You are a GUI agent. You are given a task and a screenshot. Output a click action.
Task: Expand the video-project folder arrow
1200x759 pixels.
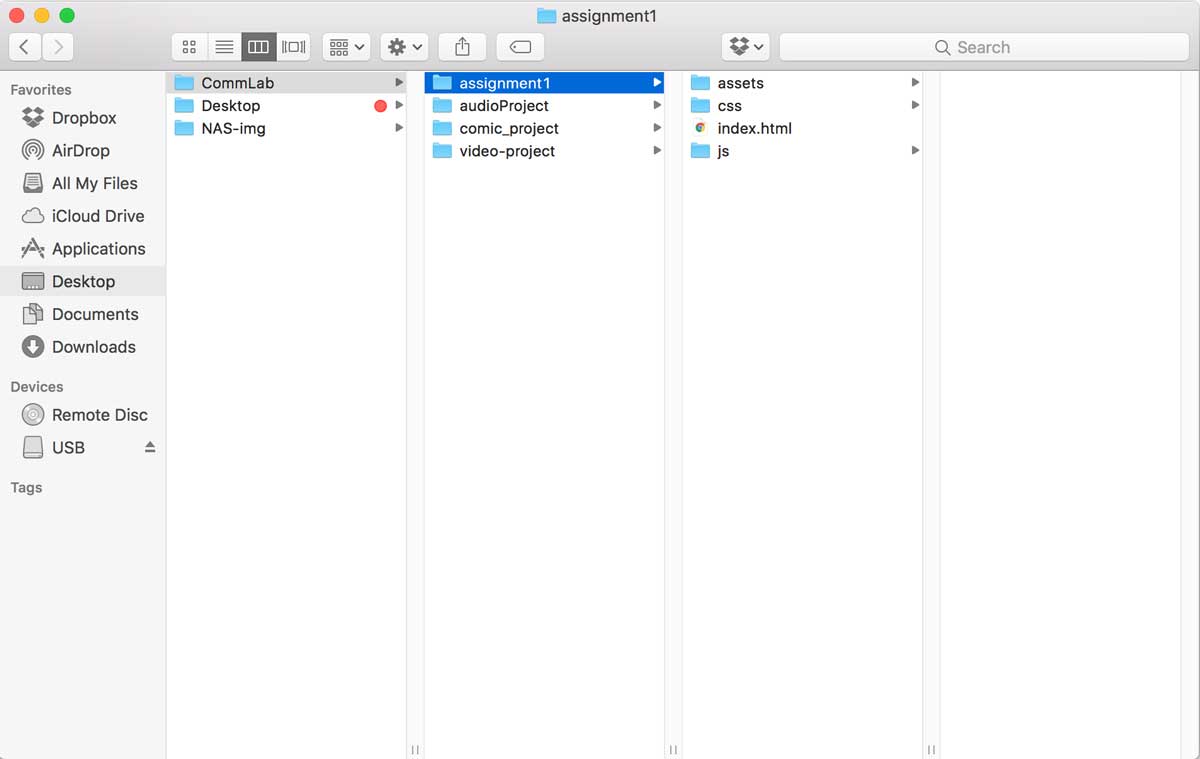pos(657,151)
